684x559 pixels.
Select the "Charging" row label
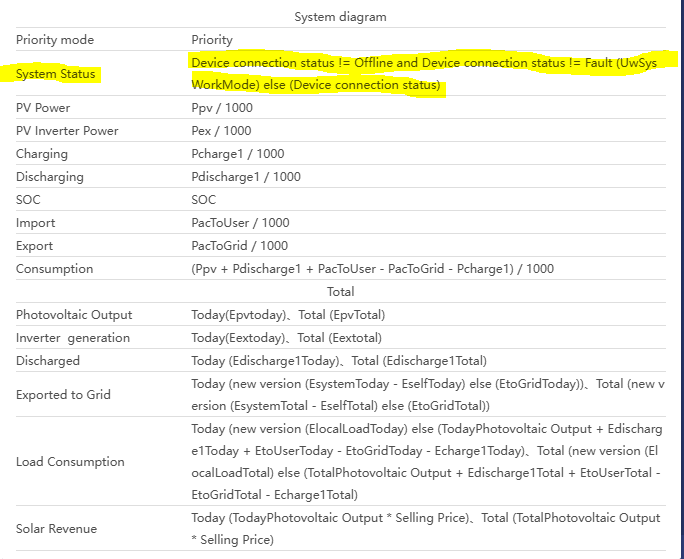42,154
